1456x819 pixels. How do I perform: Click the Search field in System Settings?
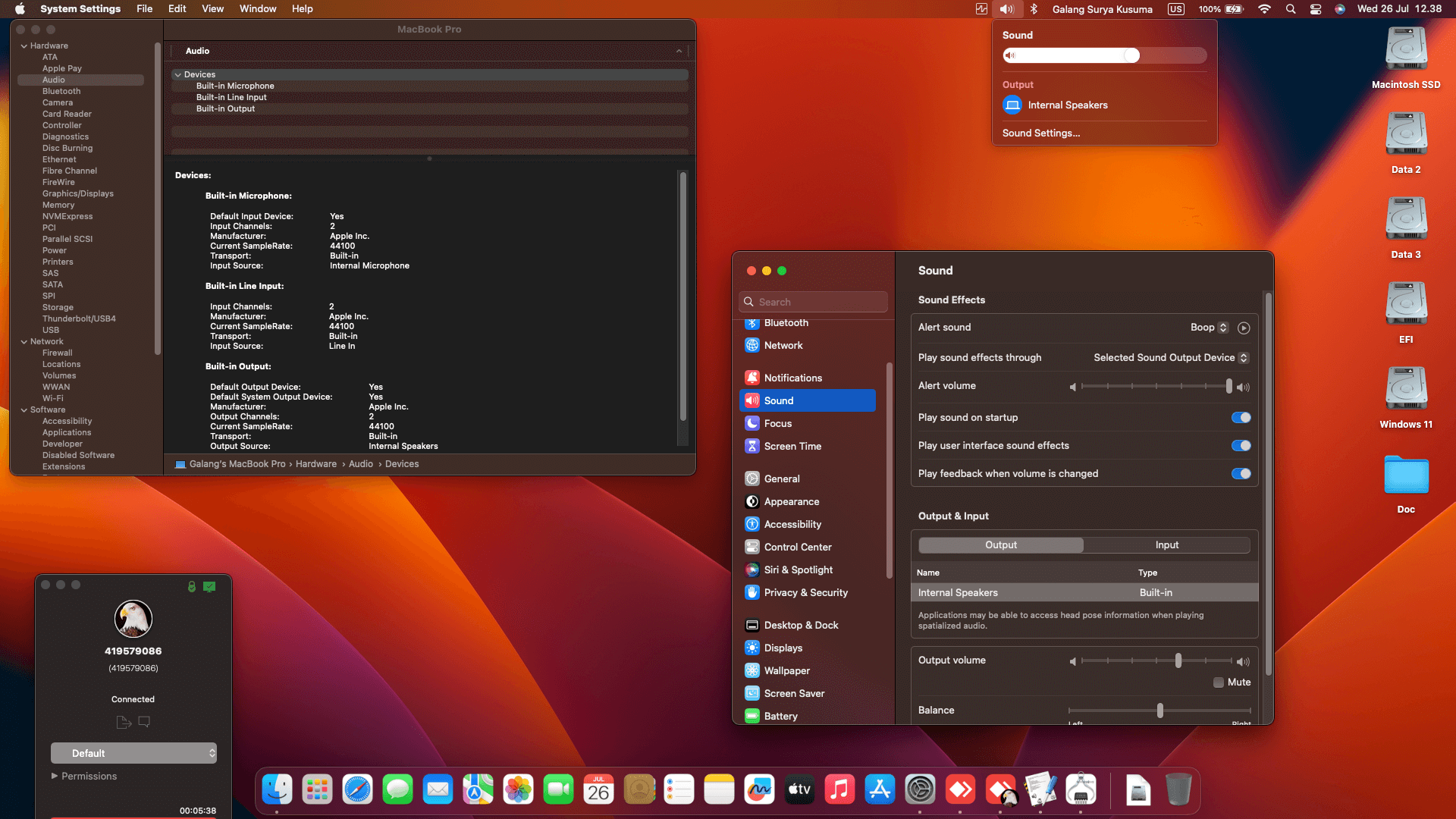point(812,301)
